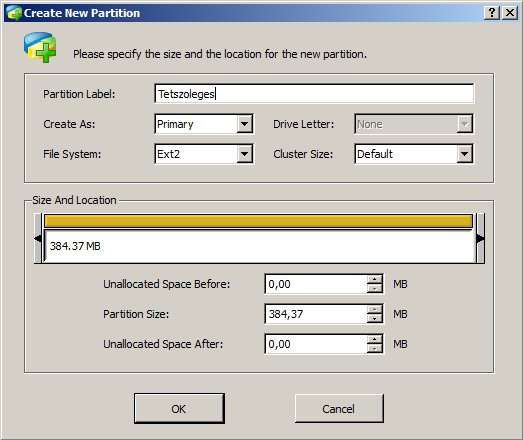Click the title bar partition icon

point(14,13)
